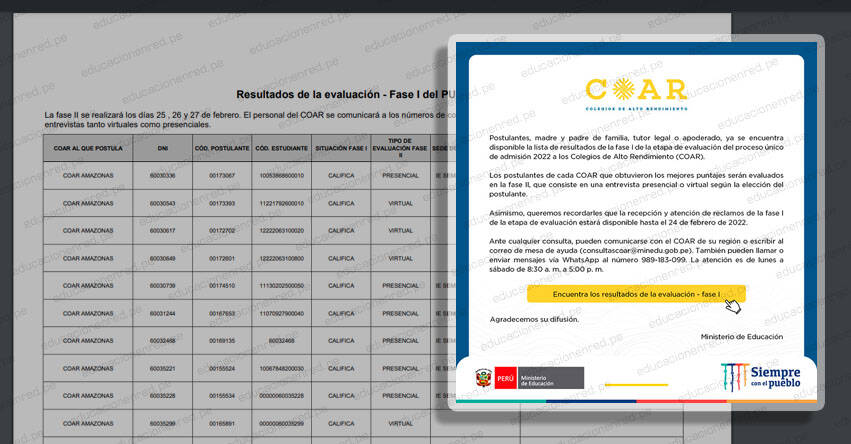Click postulante code 00165891
Image resolution: width=851 pixels, height=444 pixels.
click(x=222, y=423)
